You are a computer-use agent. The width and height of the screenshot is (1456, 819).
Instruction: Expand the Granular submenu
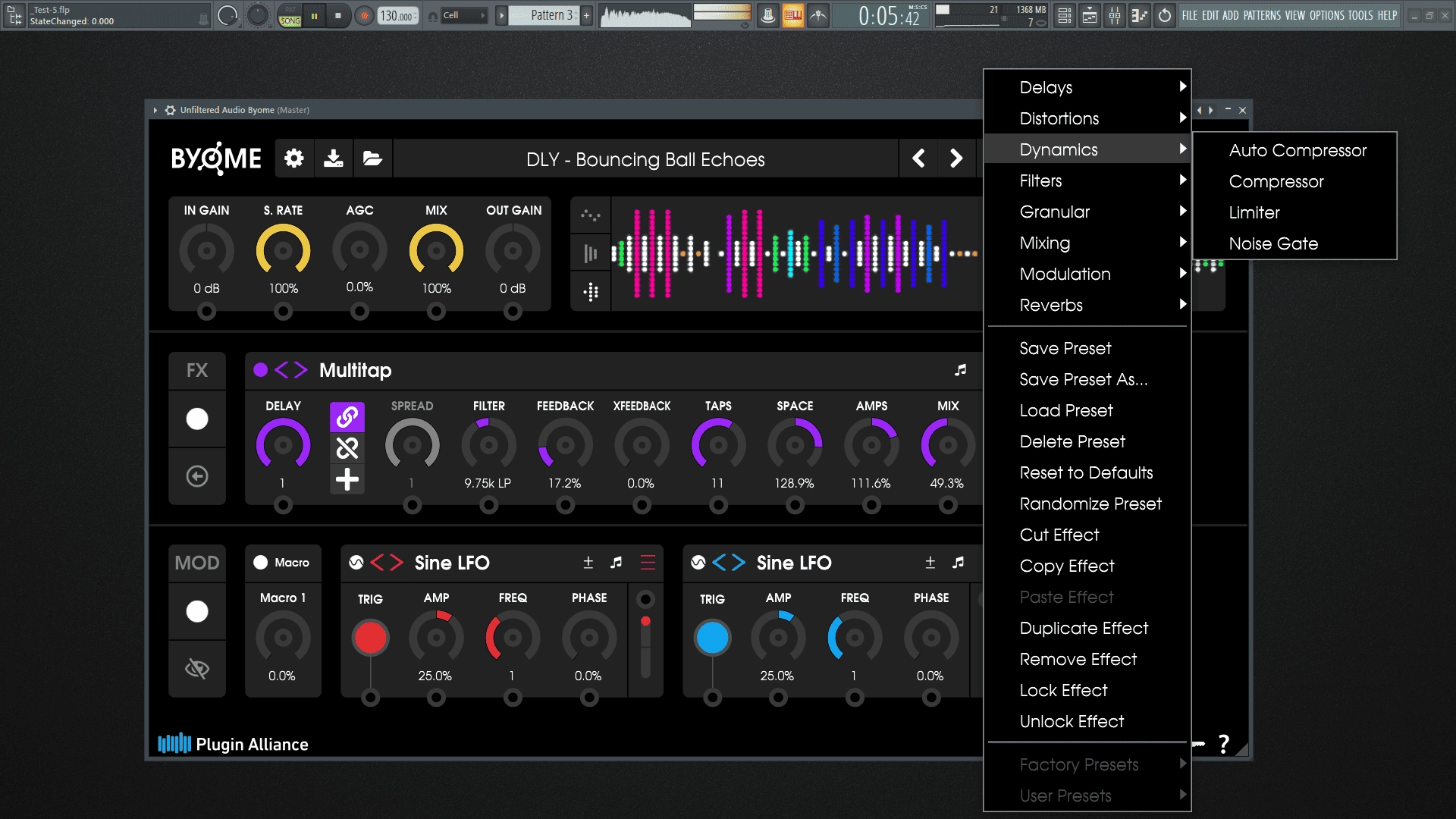[x=1087, y=212]
